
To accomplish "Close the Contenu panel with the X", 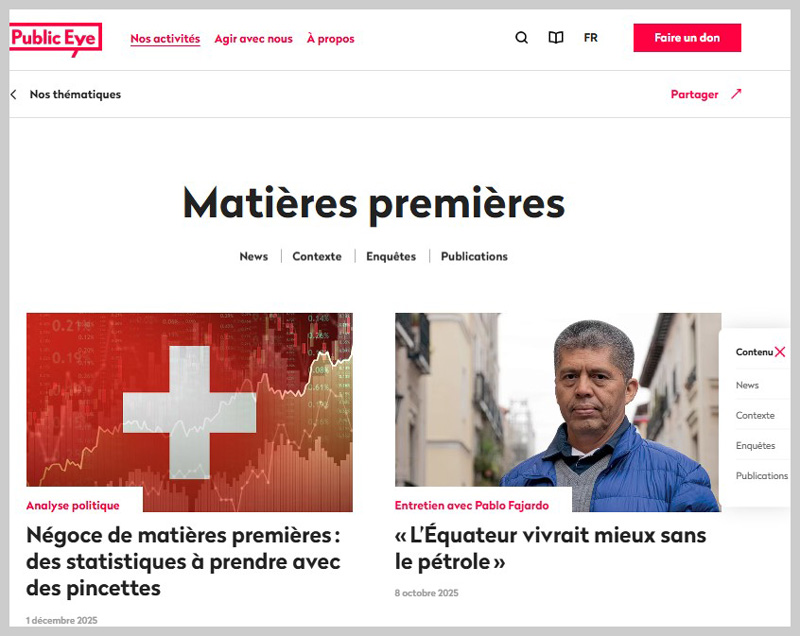I will coord(780,352).
